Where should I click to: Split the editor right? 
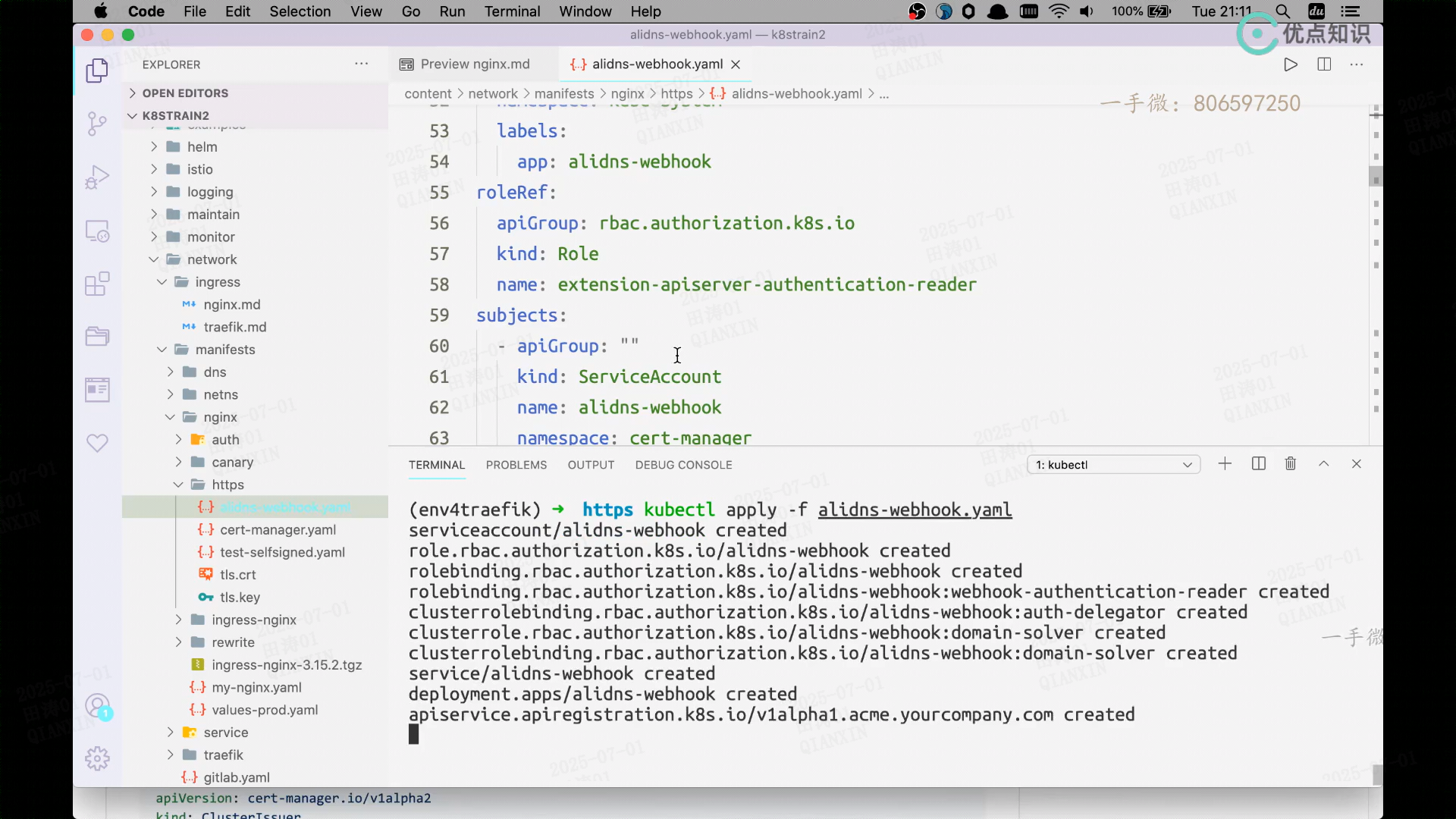(1324, 64)
